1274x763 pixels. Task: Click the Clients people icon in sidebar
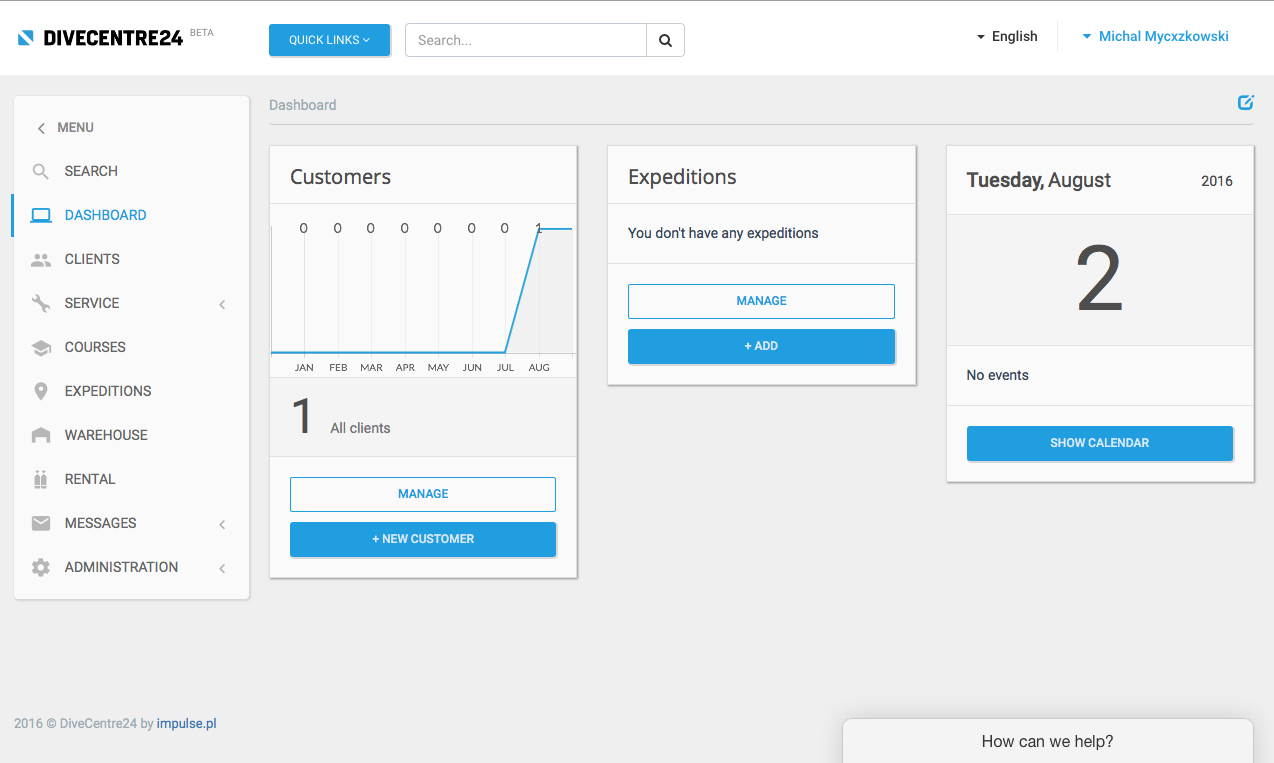pos(41,260)
